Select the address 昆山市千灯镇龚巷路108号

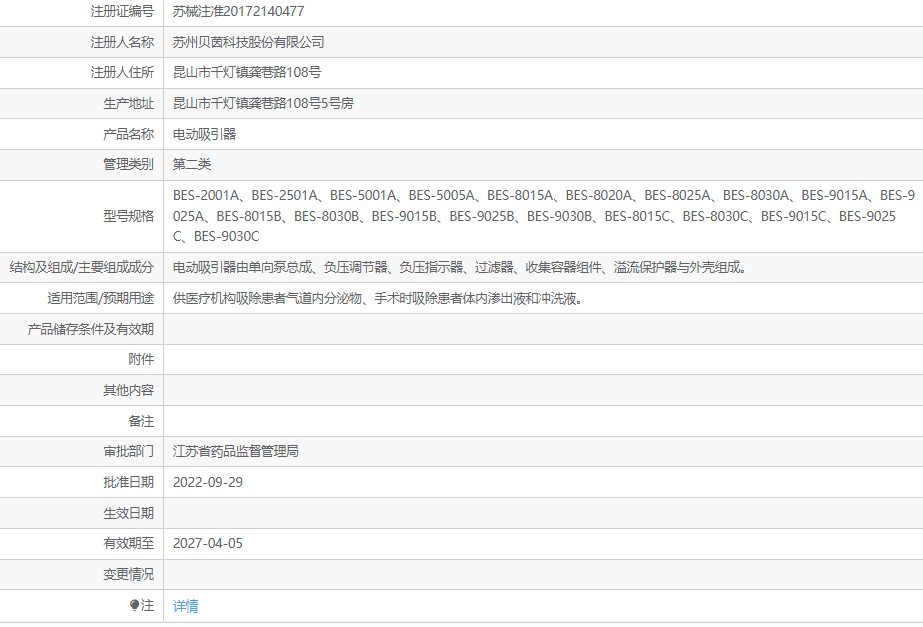pyautogui.click(x=247, y=72)
